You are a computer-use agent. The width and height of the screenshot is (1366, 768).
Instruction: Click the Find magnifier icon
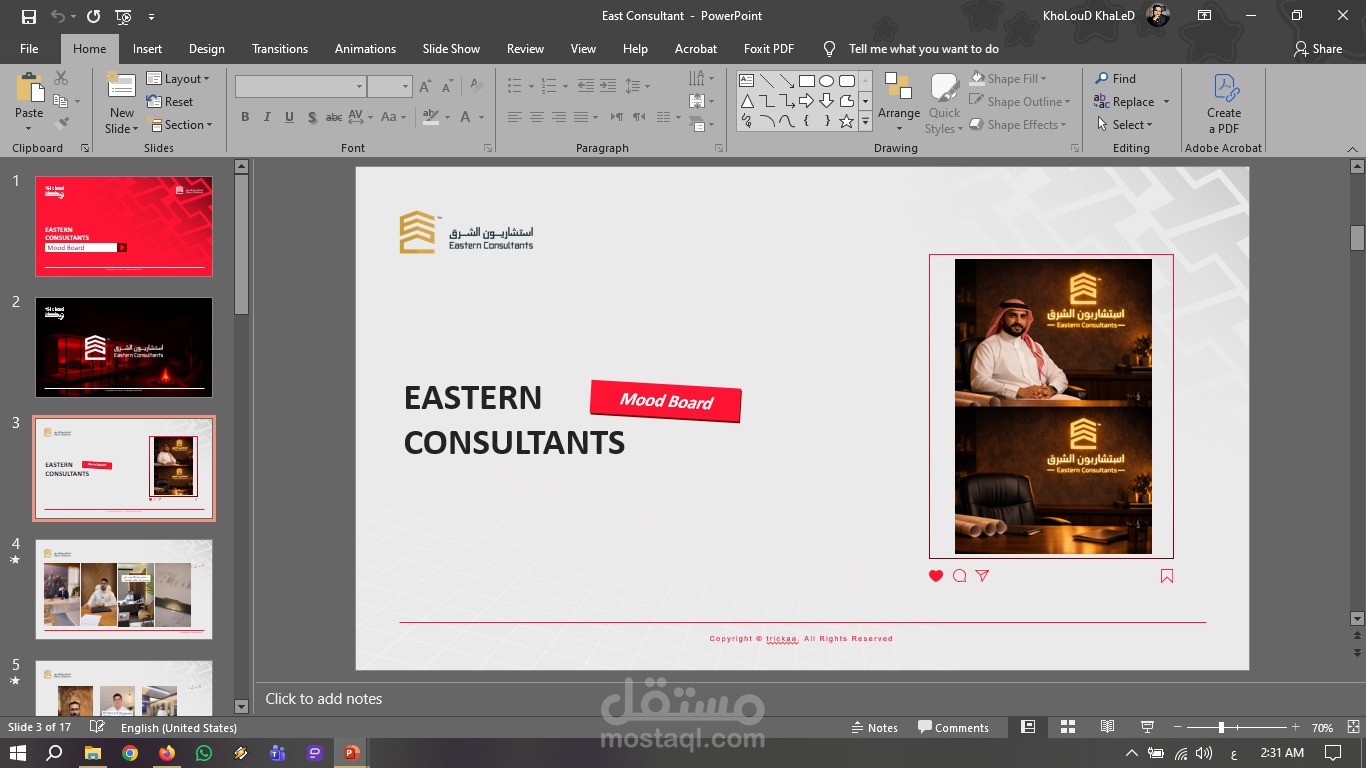1101,78
